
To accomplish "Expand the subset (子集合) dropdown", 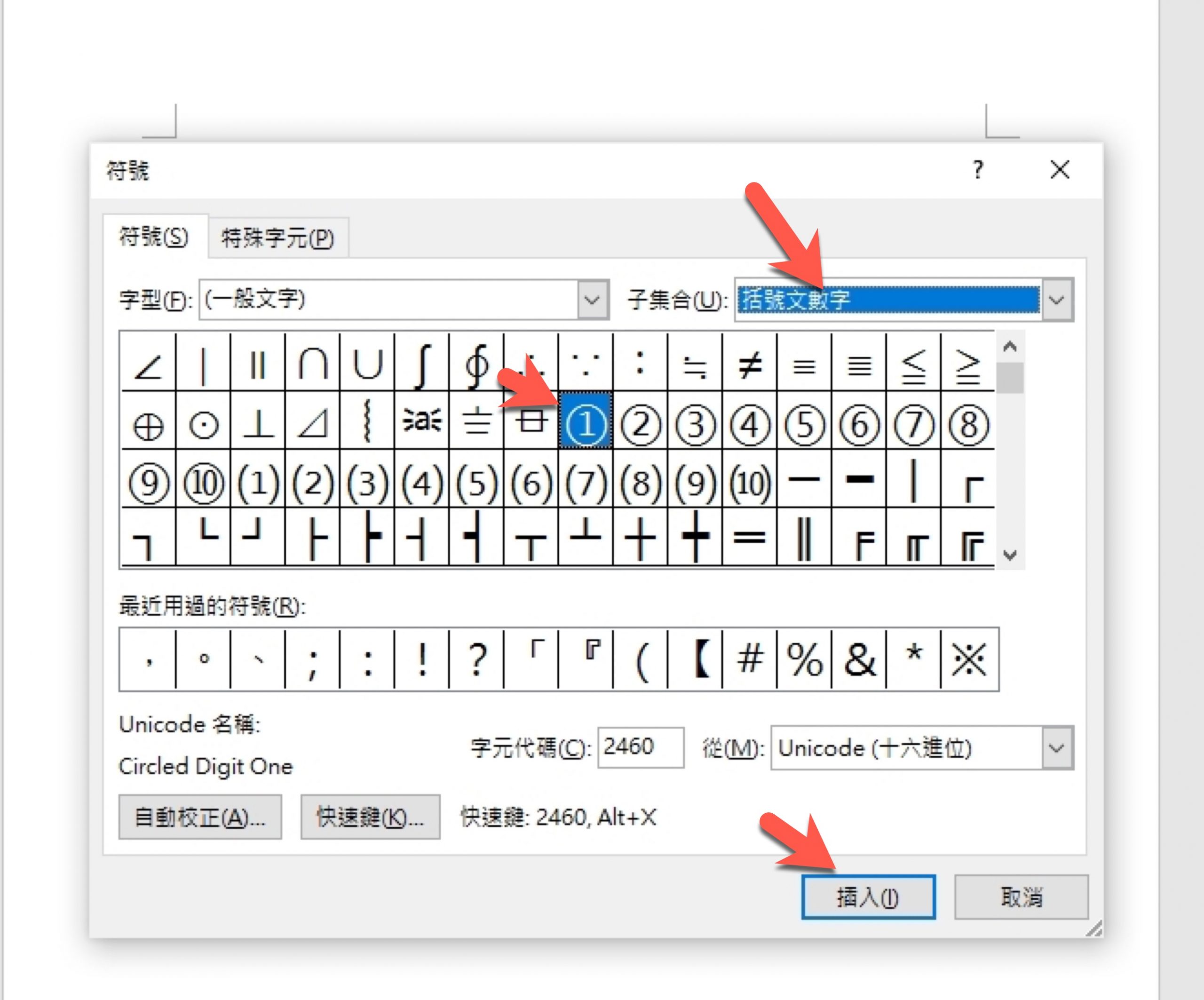I will click(1057, 299).
